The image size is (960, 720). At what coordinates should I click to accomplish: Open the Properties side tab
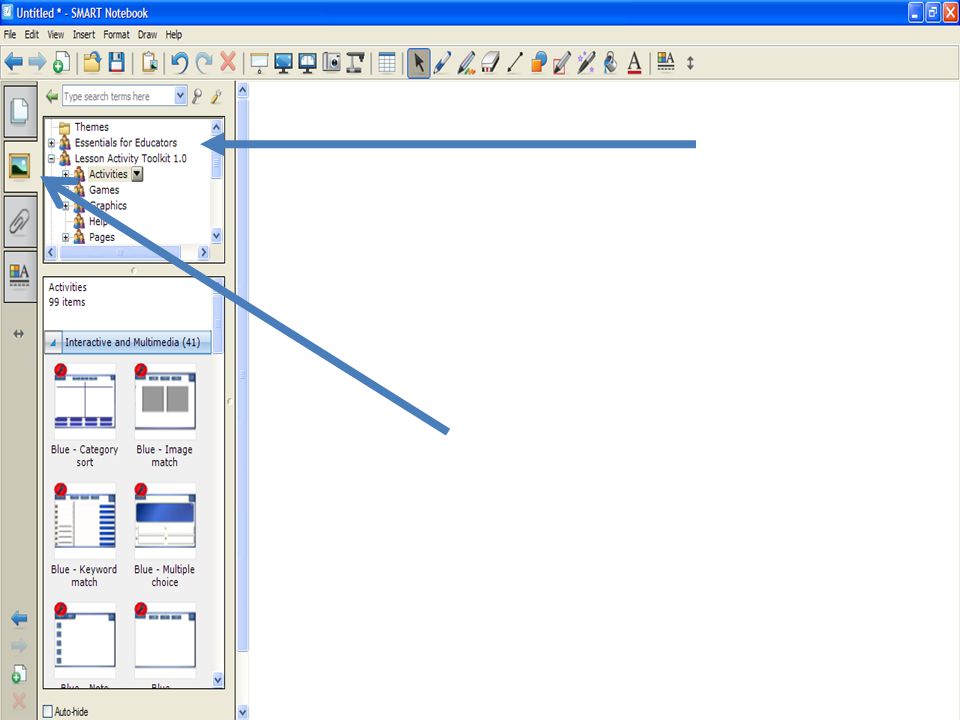(x=20, y=277)
